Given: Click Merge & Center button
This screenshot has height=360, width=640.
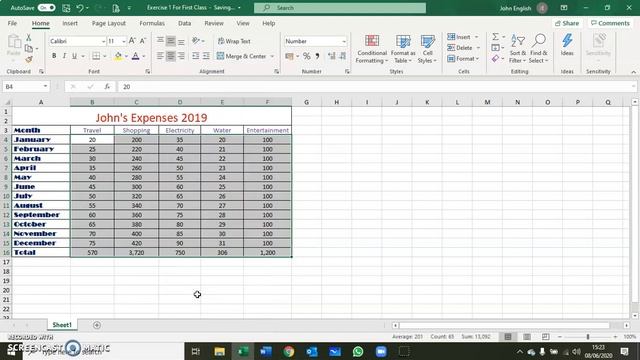Looking at the screenshot, I should point(241,56).
